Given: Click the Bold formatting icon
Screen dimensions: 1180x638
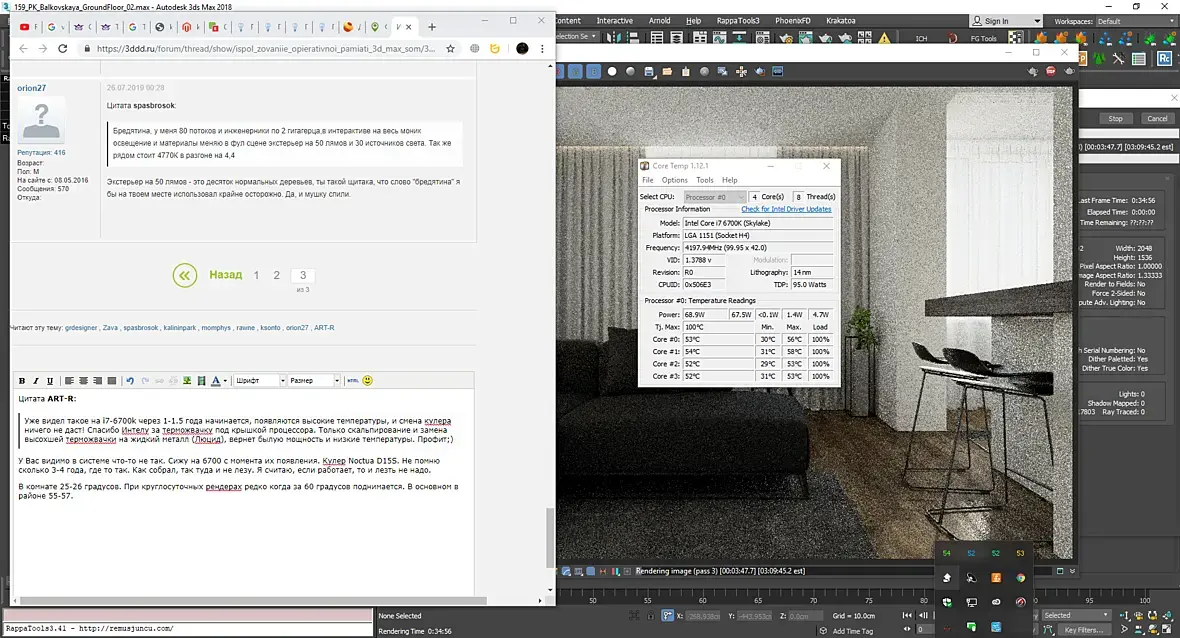Looking at the screenshot, I should pyautogui.click(x=22, y=381).
